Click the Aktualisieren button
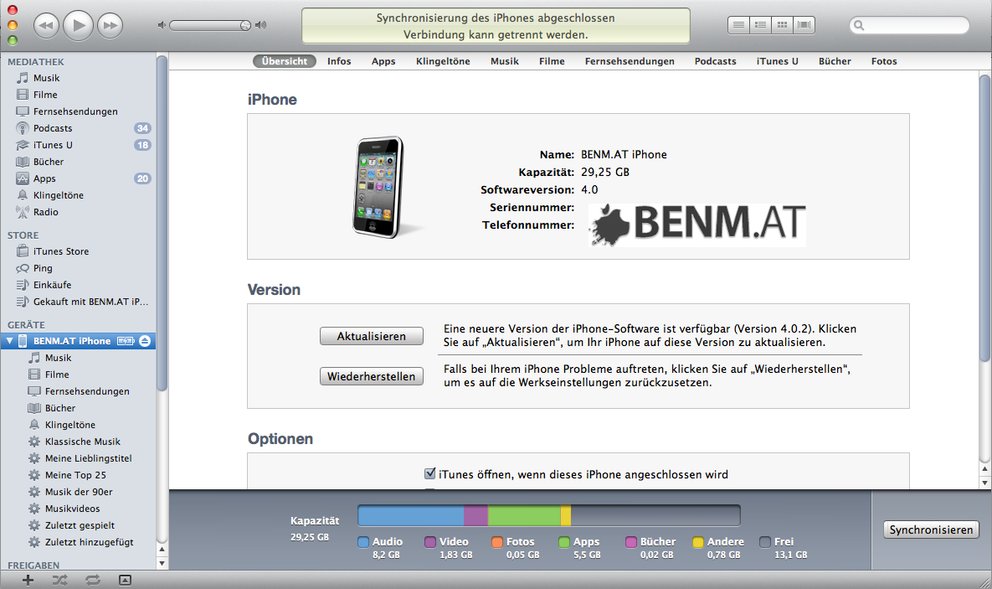Viewport: 992px width, 589px height. click(371, 336)
